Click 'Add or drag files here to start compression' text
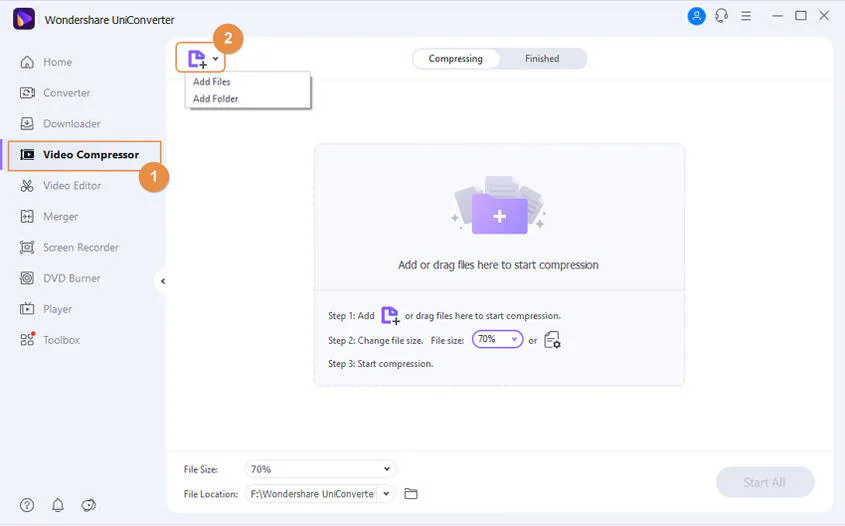The width and height of the screenshot is (845, 526). 498,265
